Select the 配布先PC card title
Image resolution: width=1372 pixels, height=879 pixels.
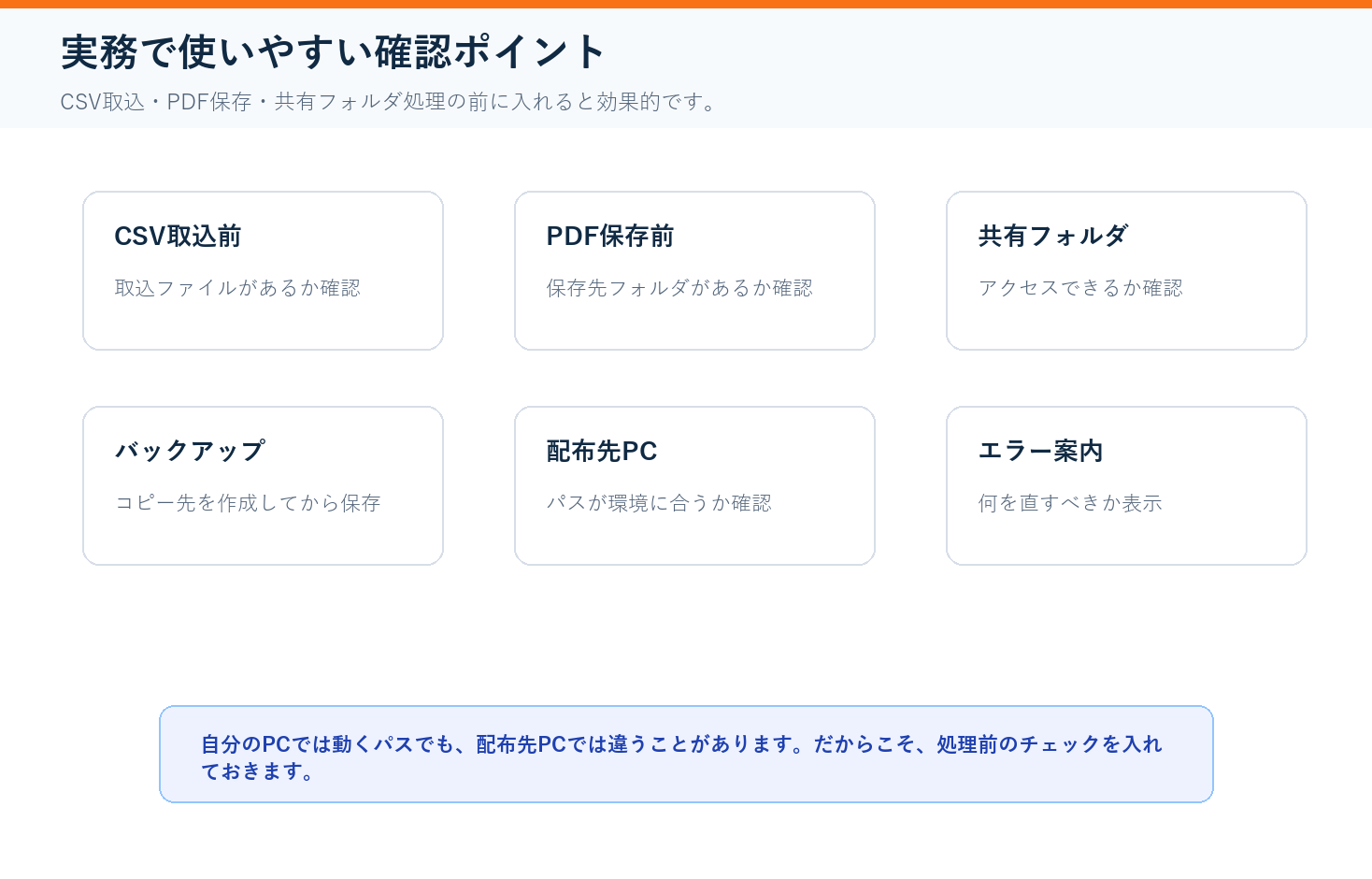coord(602,451)
